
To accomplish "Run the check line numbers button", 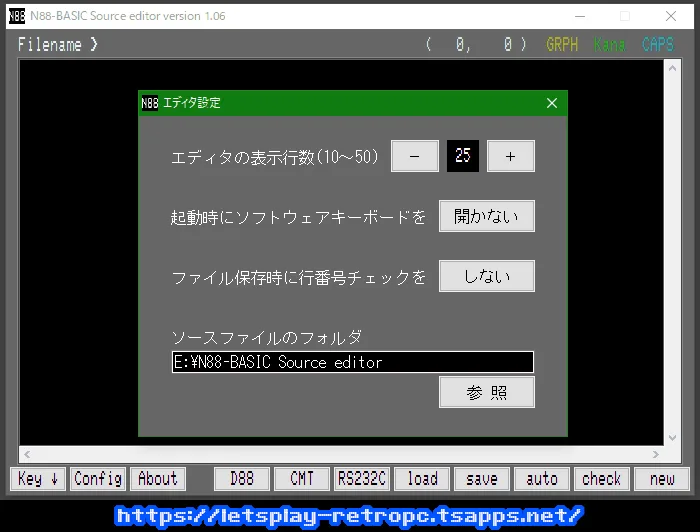I will tap(602, 479).
